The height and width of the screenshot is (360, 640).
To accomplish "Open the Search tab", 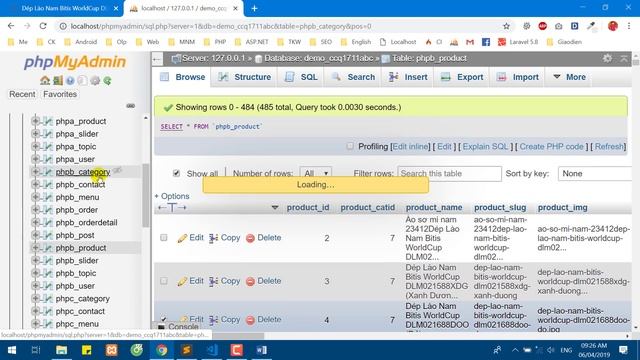I will point(353,77).
